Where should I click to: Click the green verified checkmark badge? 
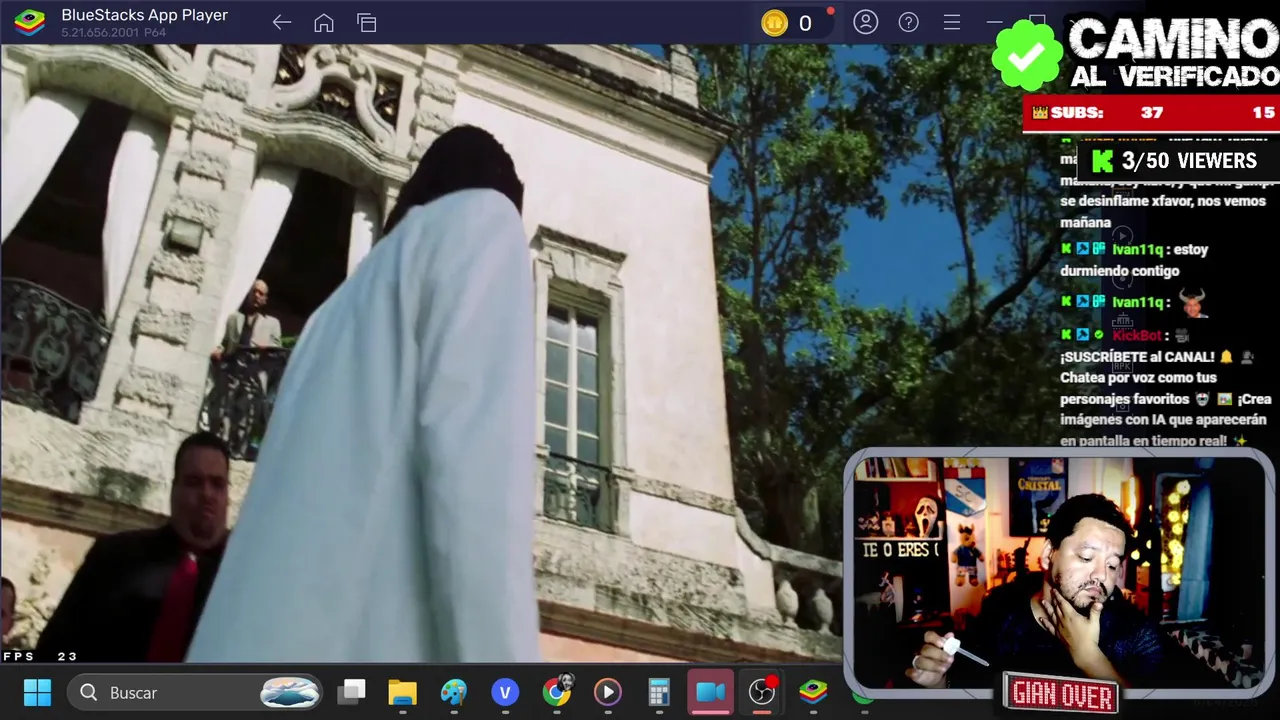[x=1027, y=56]
